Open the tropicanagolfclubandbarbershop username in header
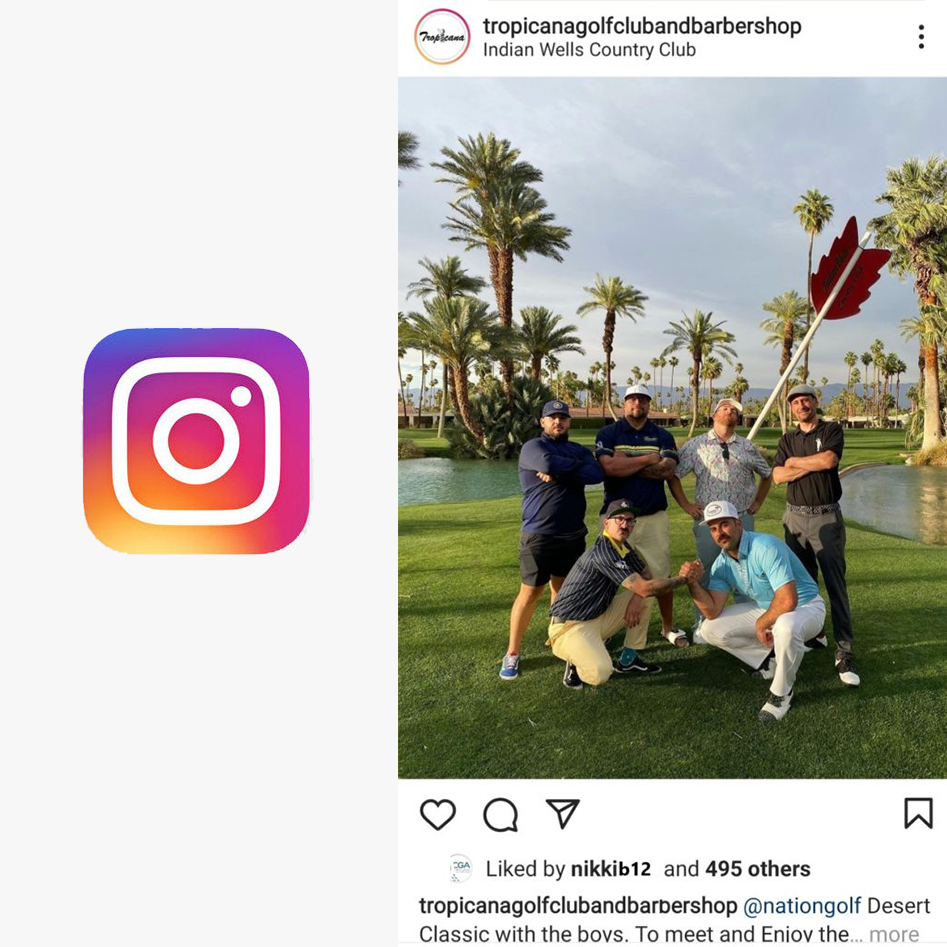The image size is (947, 947). pyautogui.click(x=641, y=26)
